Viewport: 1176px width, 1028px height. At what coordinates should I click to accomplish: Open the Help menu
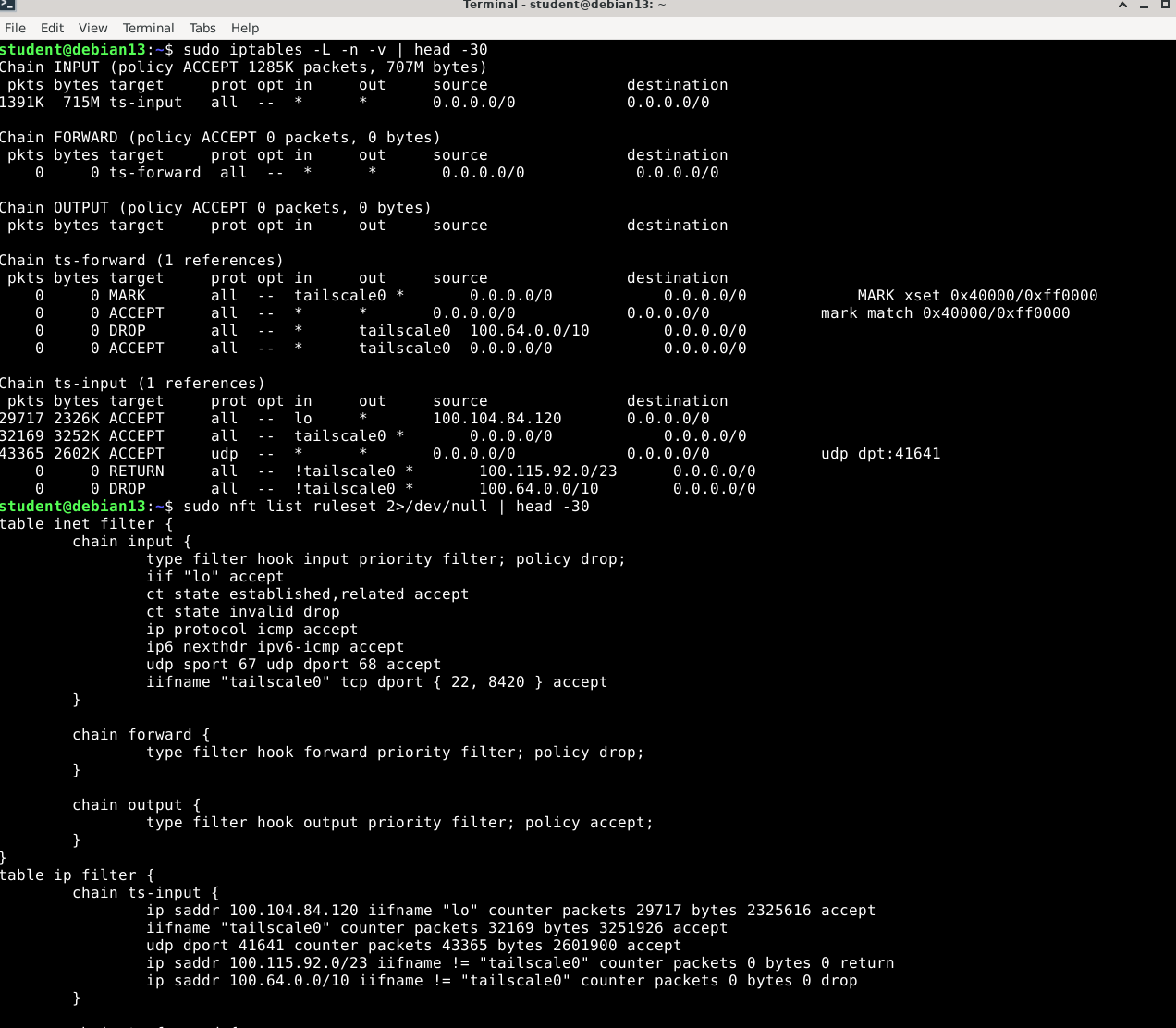[245, 28]
